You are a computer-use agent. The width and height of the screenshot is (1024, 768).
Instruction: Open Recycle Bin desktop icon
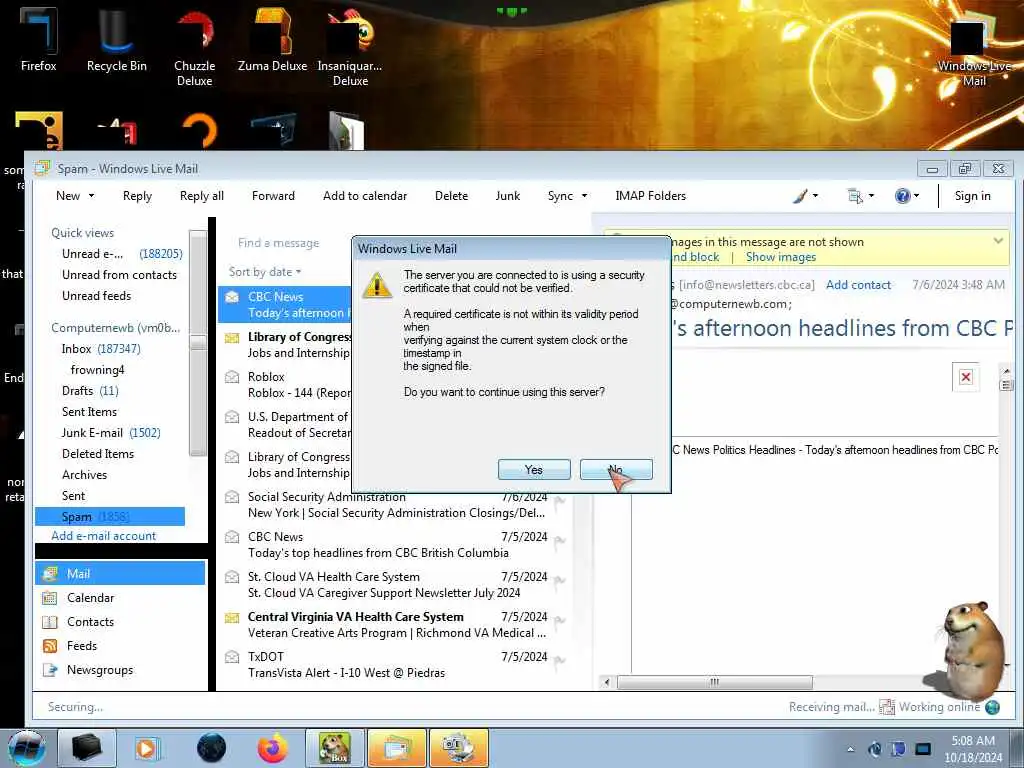[x=116, y=39]
